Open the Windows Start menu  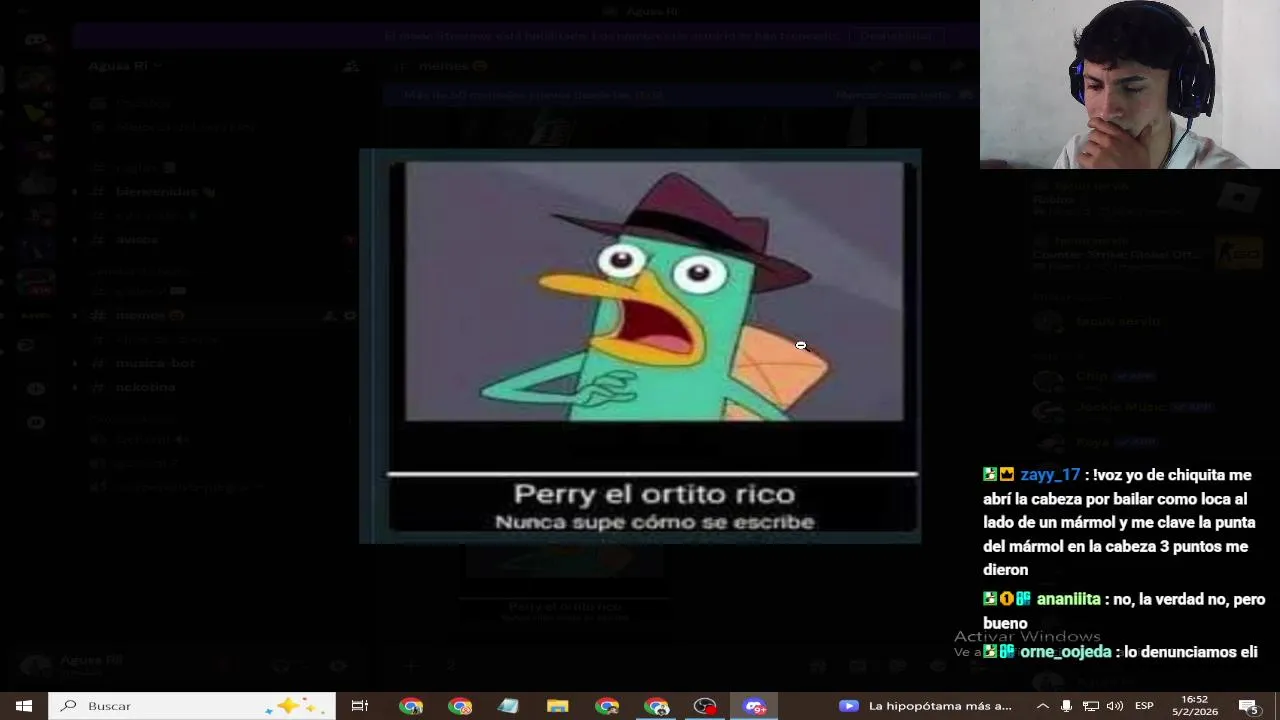(x=24, y=706)
